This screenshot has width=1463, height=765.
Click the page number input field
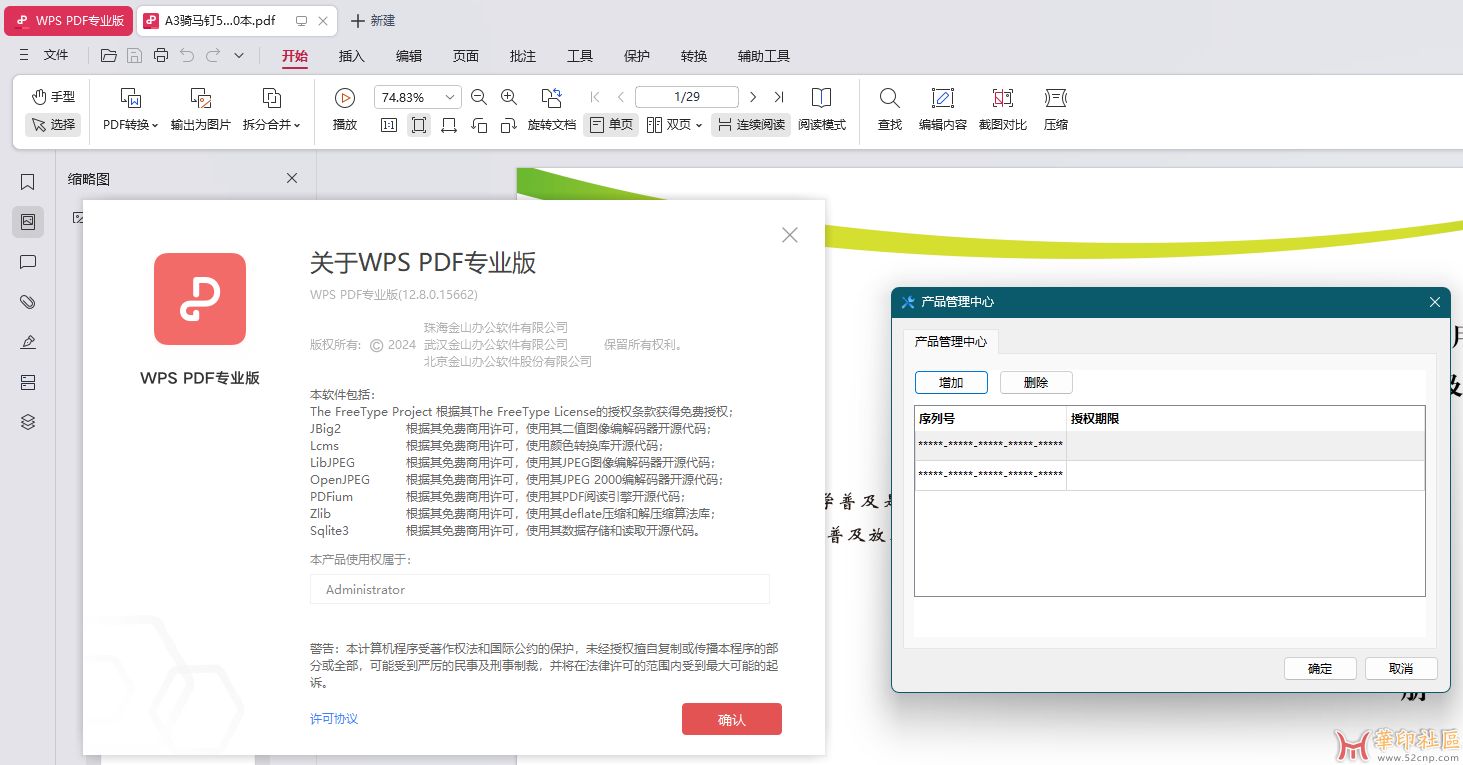(x=686, y=97)
